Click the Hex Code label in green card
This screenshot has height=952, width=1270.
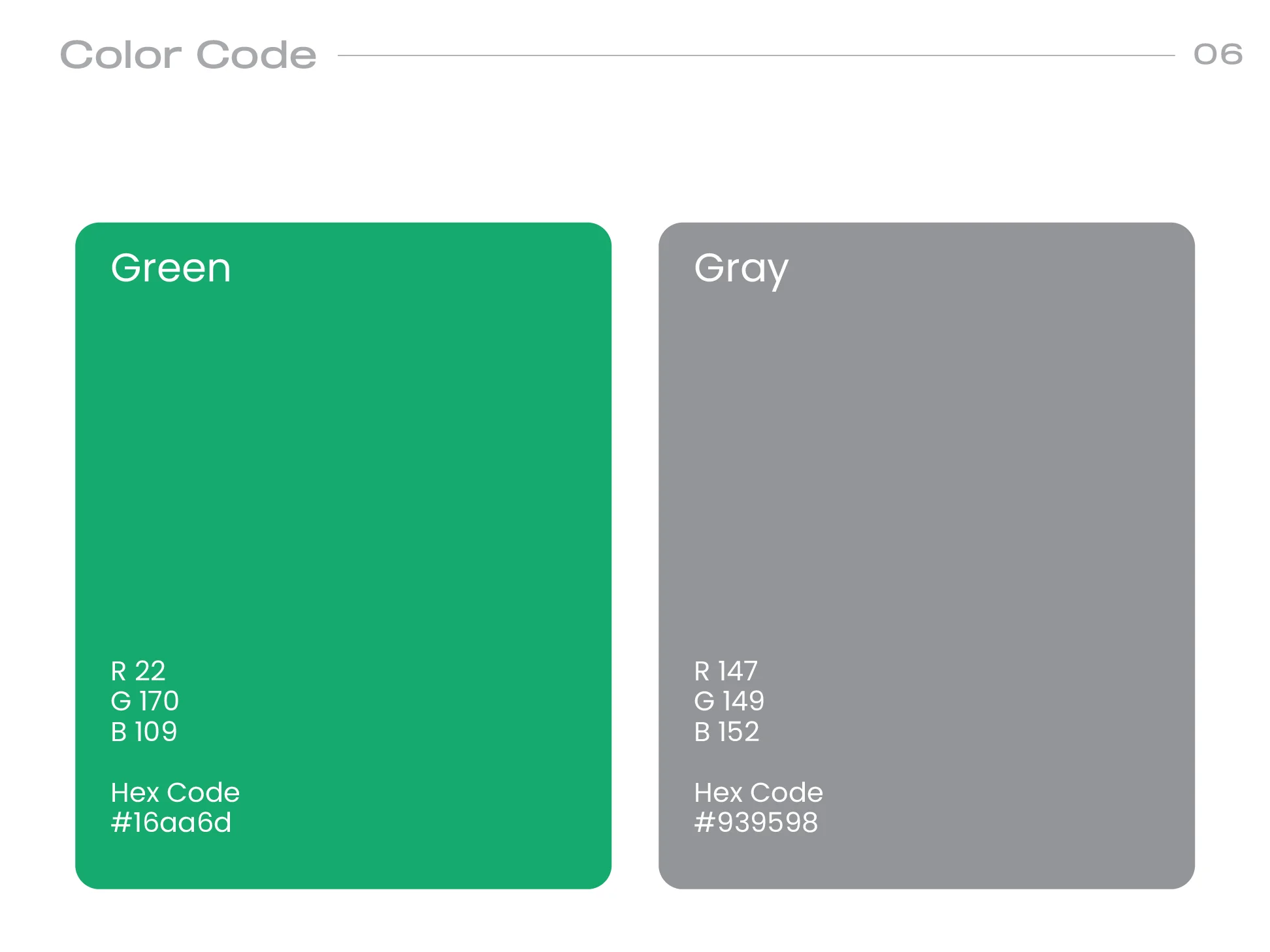(x=175, y=793)
